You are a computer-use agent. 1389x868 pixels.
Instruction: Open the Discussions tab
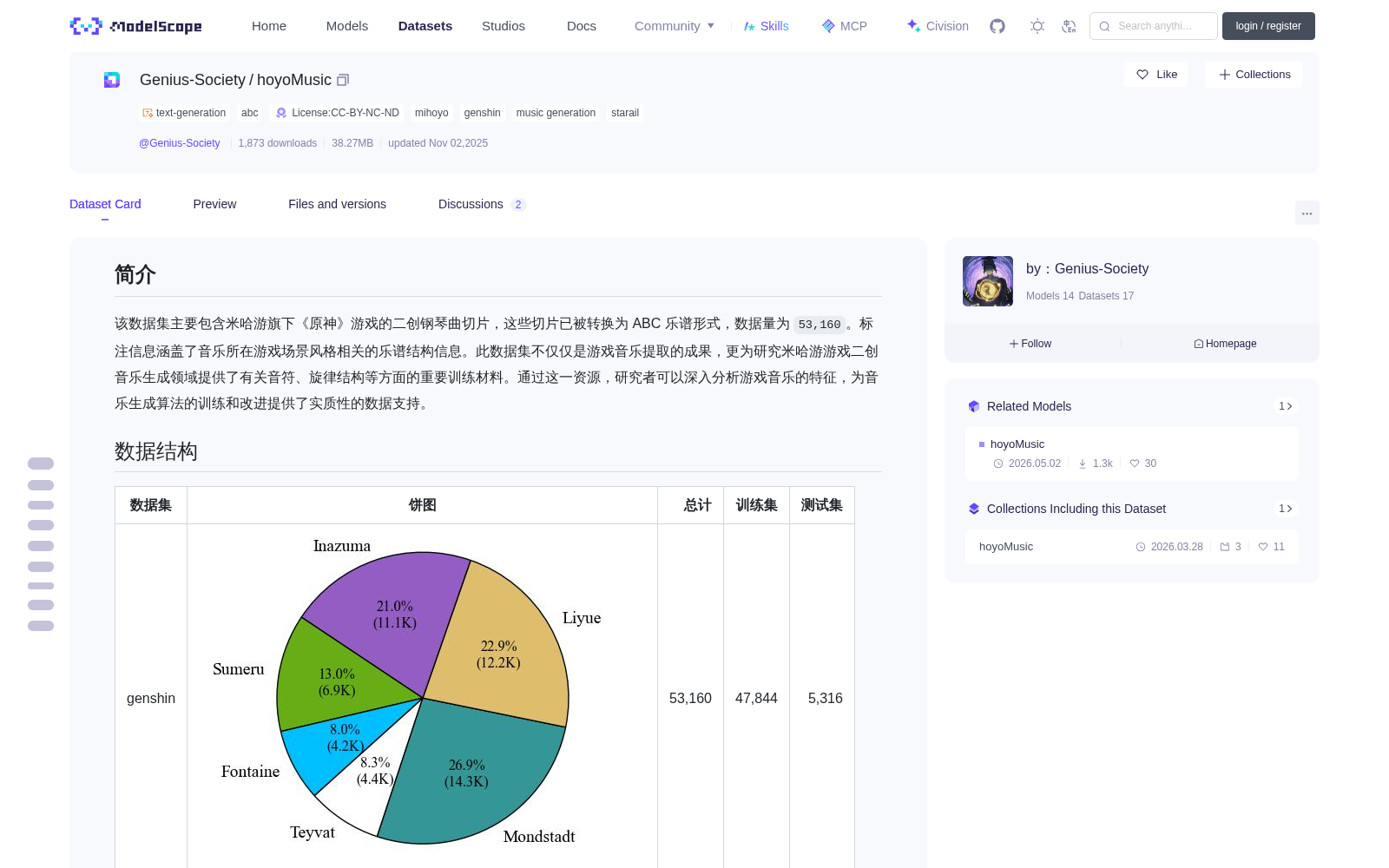(482, 204)
